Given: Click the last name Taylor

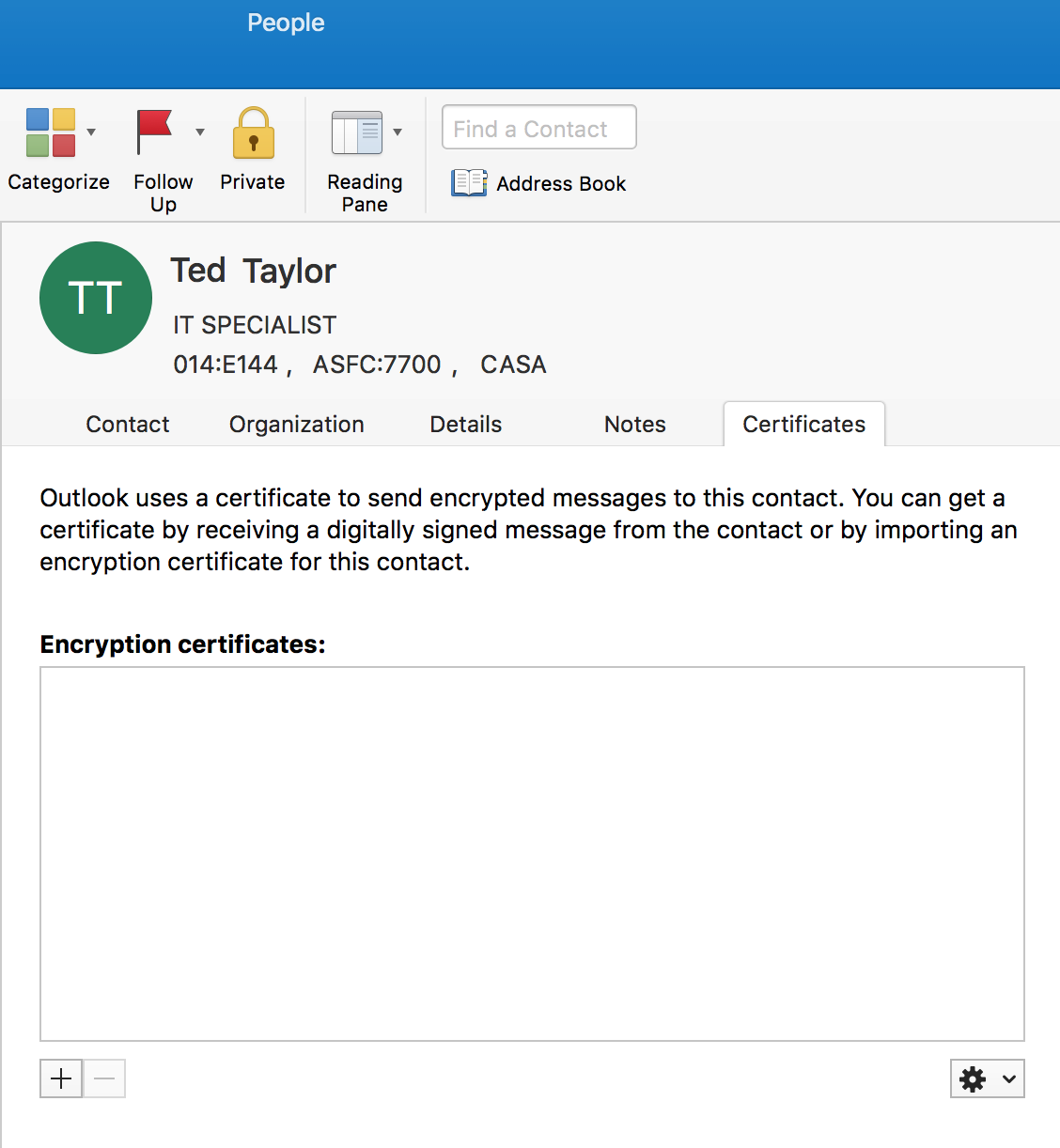Looking at the screenshot, I should (x=289, y=271).
